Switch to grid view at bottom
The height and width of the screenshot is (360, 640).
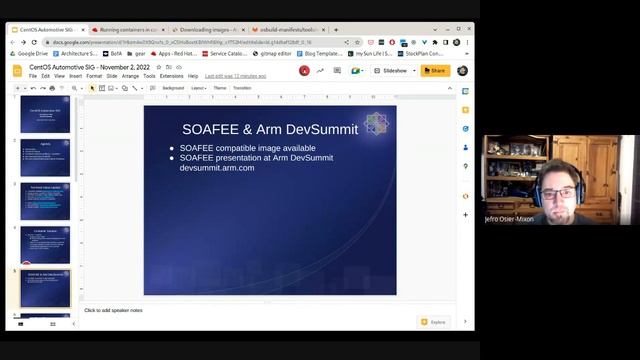point(53,324)
